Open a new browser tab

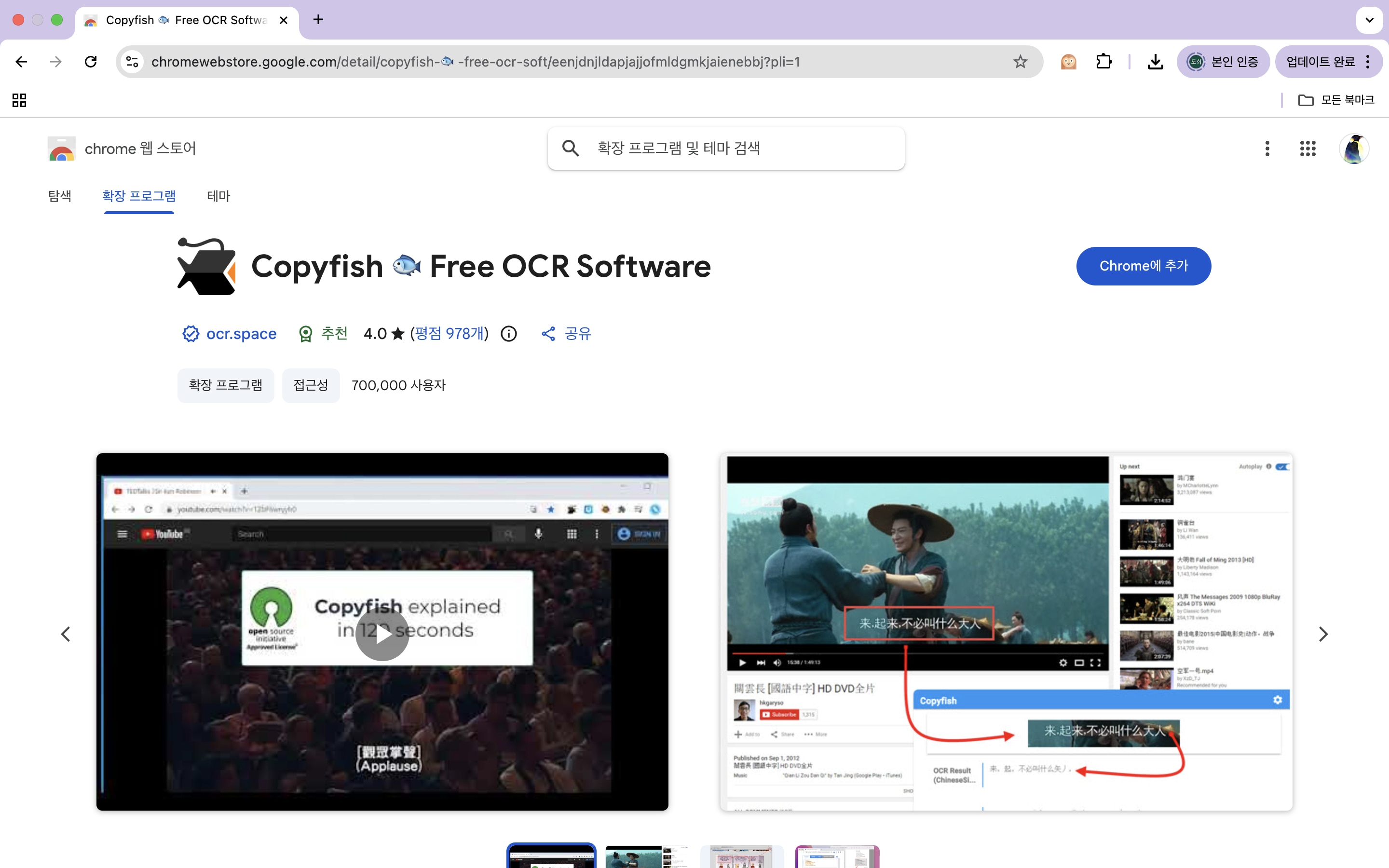318,20
